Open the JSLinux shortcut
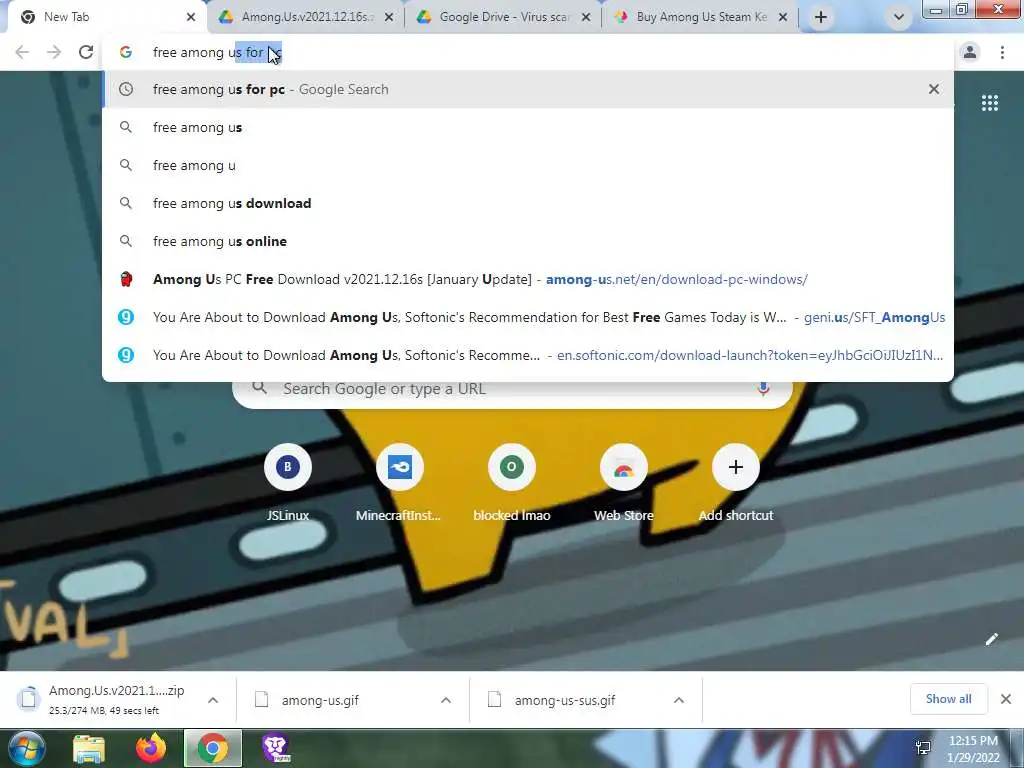 (287, 483)
